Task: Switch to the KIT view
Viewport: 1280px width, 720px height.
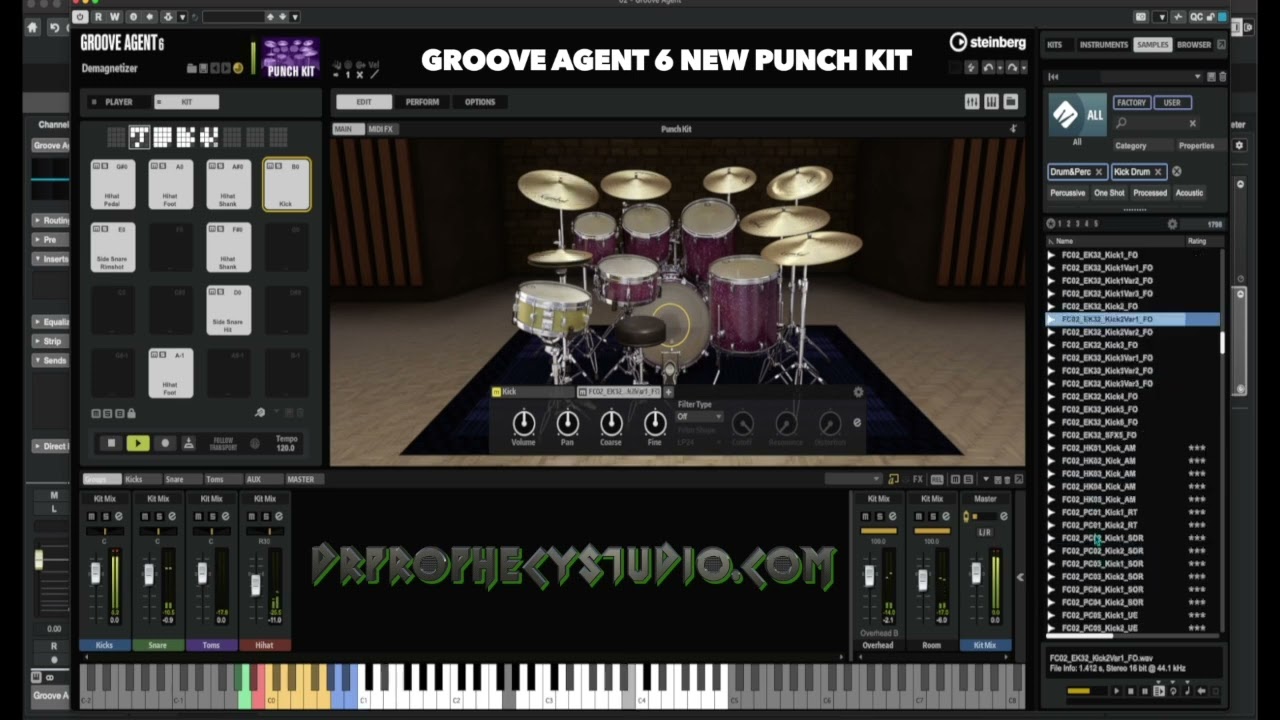Action: click(186, 102)
